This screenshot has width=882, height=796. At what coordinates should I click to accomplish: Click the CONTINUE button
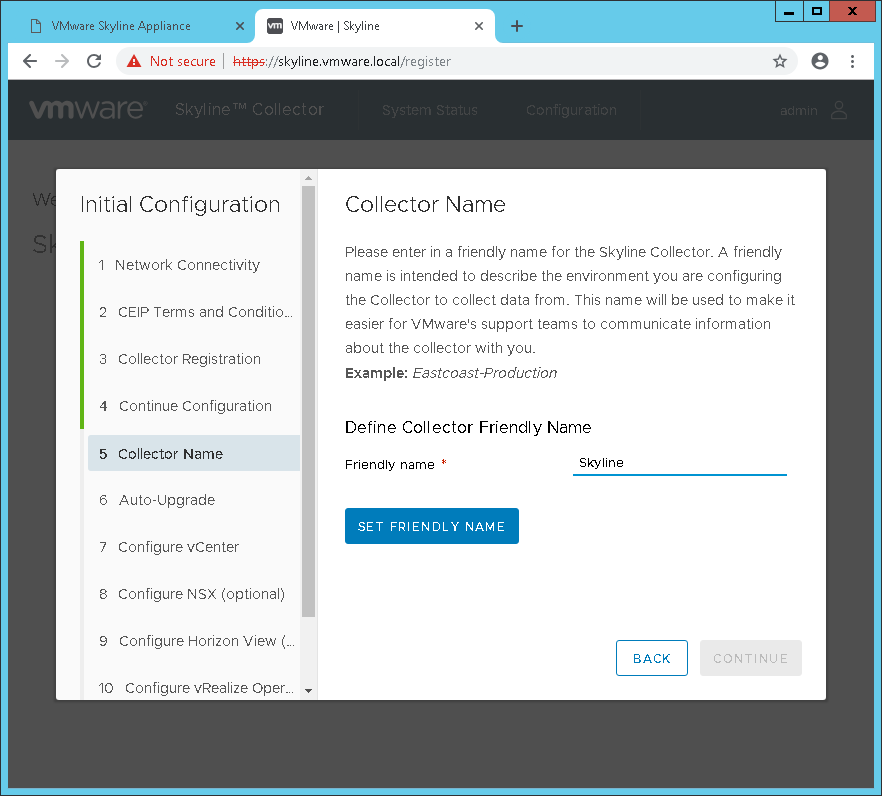[x=750, y=658]
